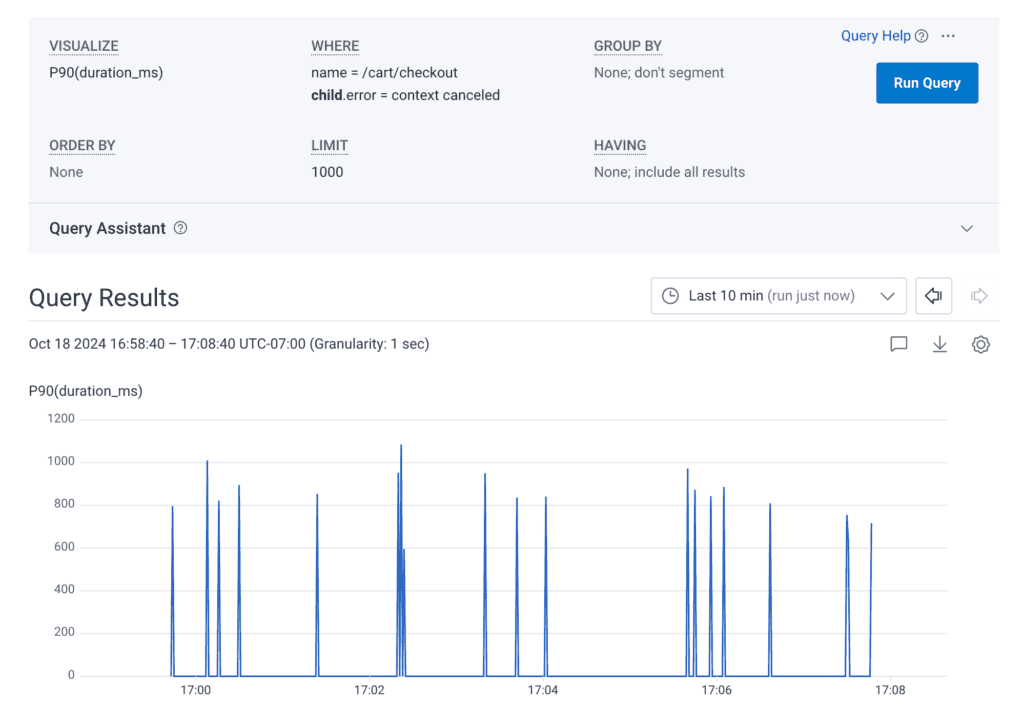This screenshot has width=1024, height=726.
Task: Step forward to the next time range
Action: pyautogui.click(x=979, y=296)
